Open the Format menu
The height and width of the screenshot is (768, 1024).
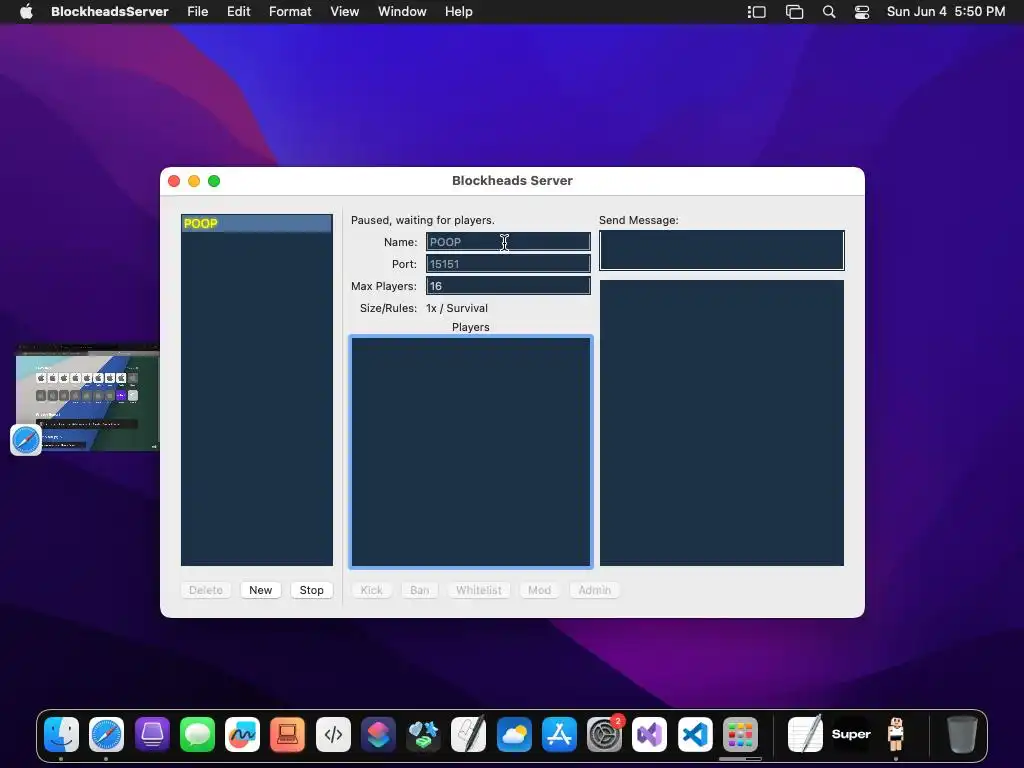click(290, 12)
